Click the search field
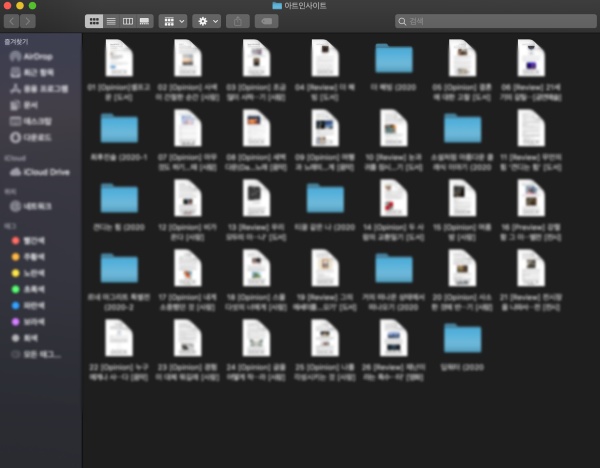 (496, 21)
